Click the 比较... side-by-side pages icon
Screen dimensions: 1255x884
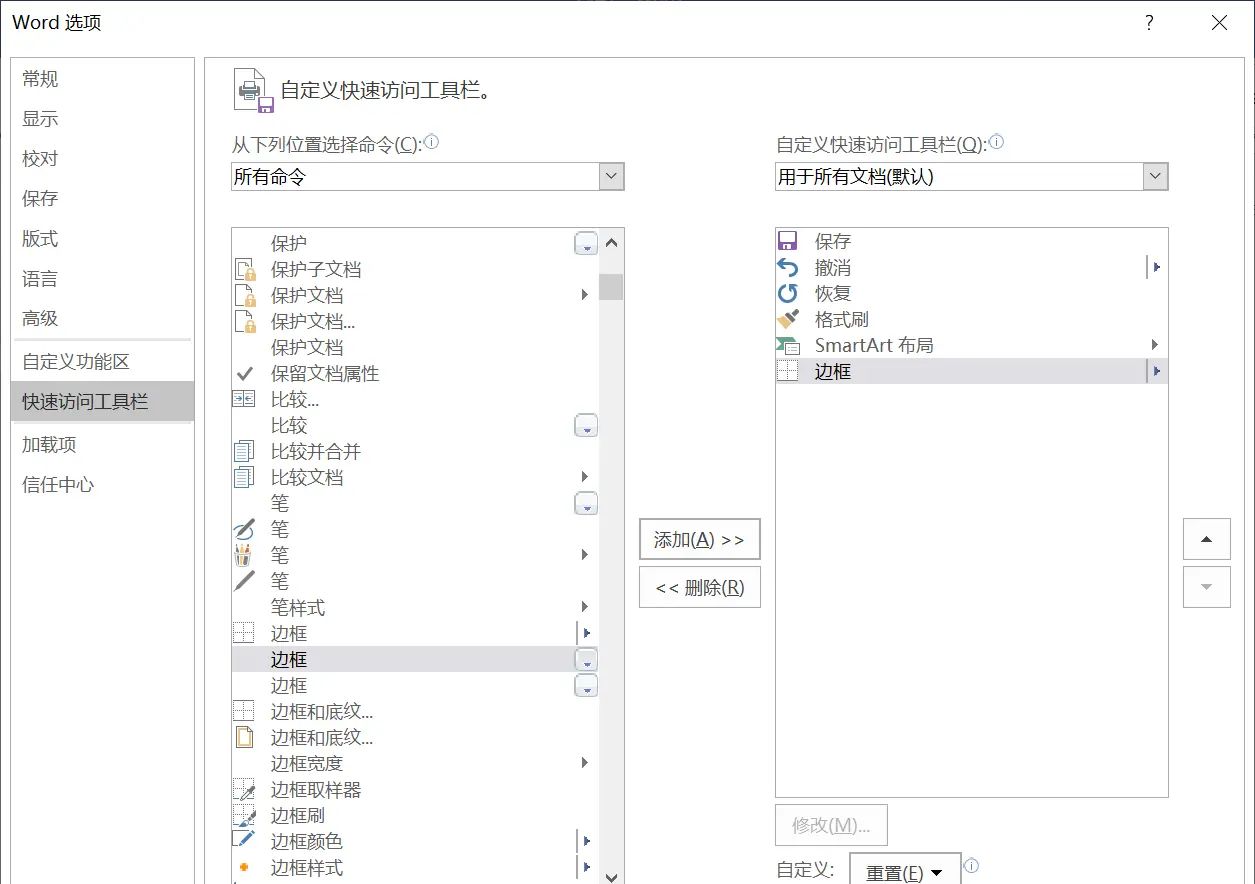point(244,399)
